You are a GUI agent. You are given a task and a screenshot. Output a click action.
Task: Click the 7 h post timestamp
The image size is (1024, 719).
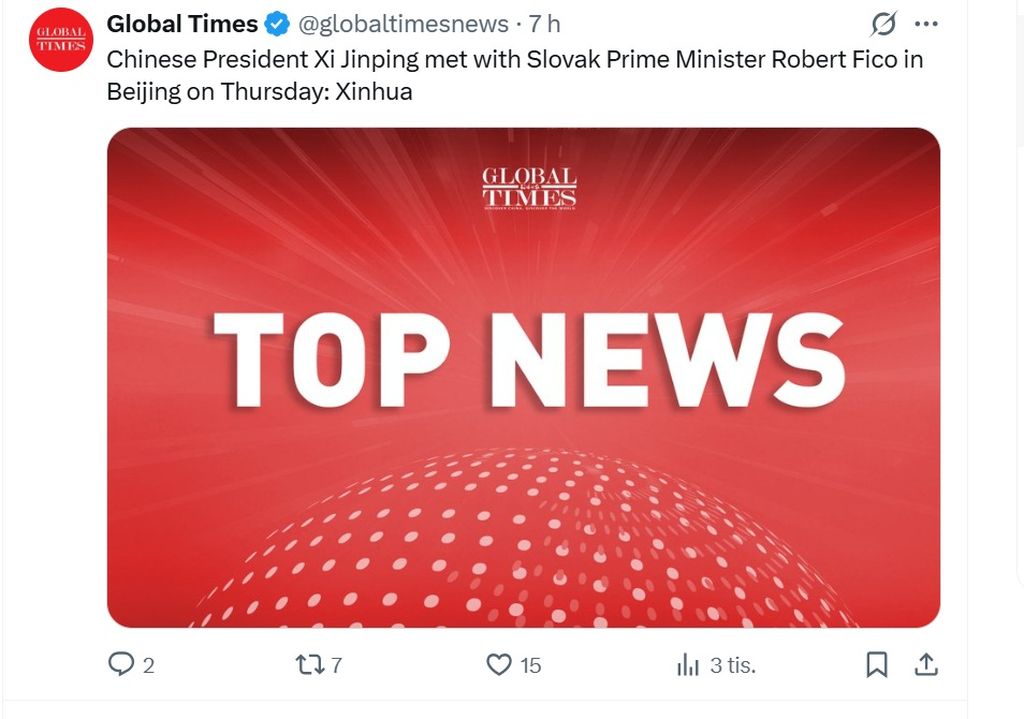pyautogui.click(x=545, y=24)
